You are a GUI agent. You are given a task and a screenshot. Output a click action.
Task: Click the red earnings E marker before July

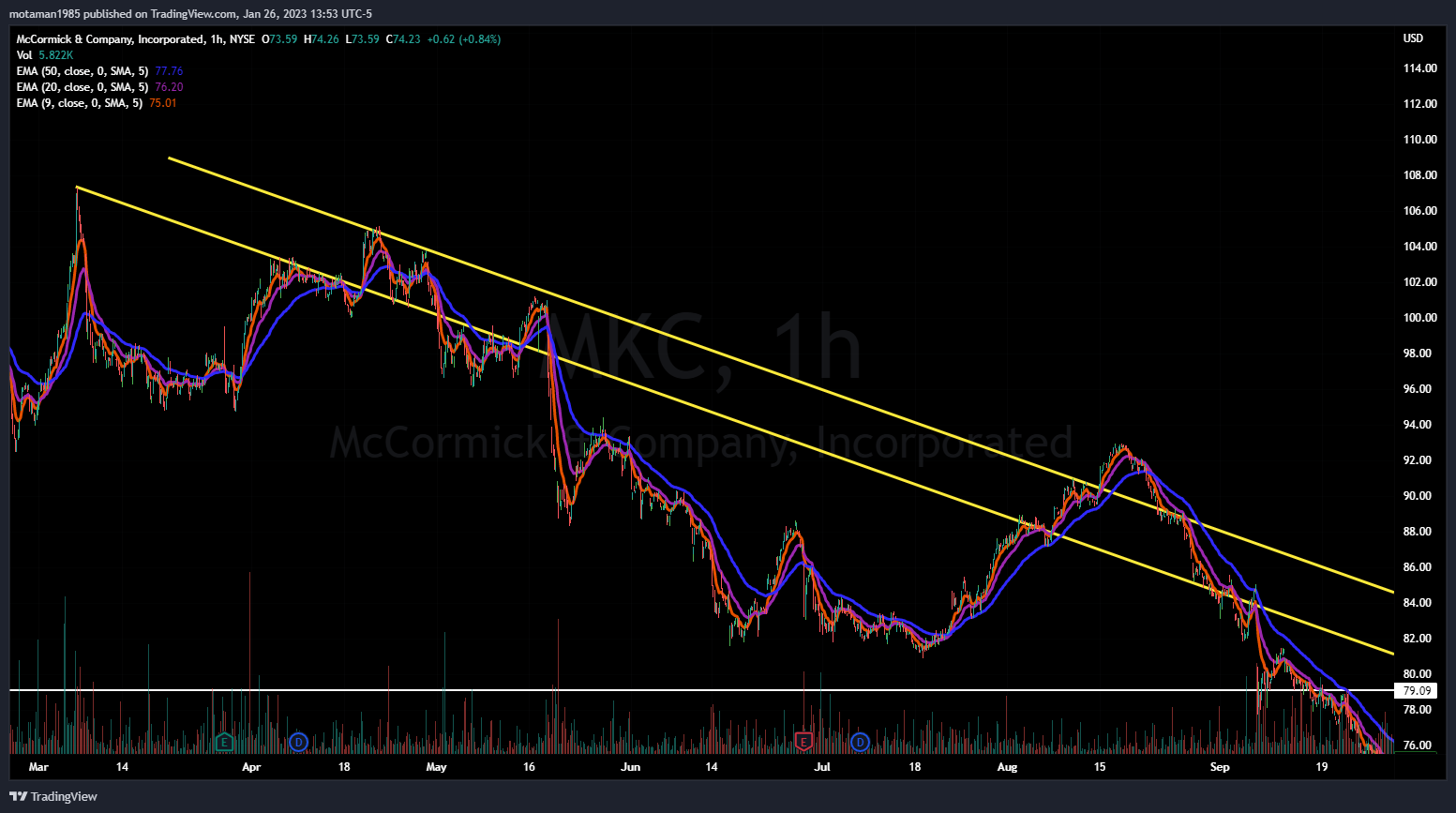pos(803,743)
